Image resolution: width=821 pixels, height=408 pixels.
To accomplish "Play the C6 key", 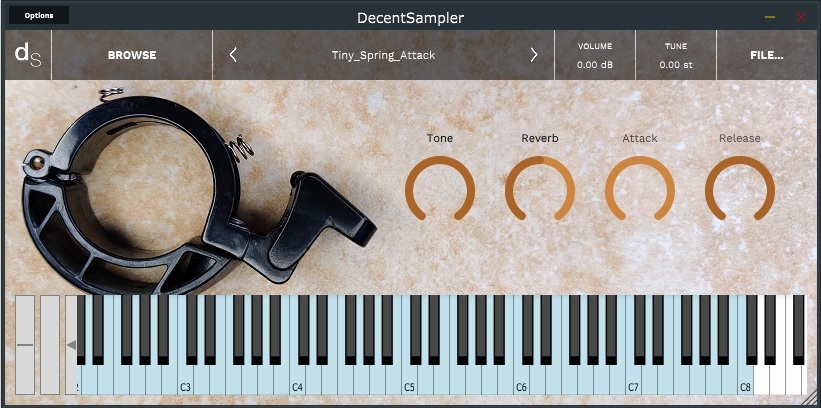I will point(521,381).
